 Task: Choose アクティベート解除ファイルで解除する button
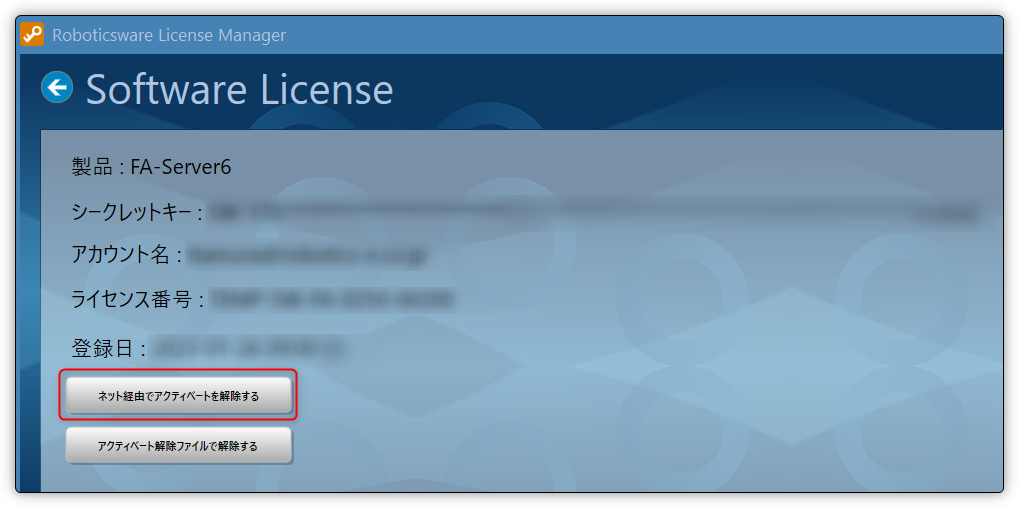(x=179, y=446)
